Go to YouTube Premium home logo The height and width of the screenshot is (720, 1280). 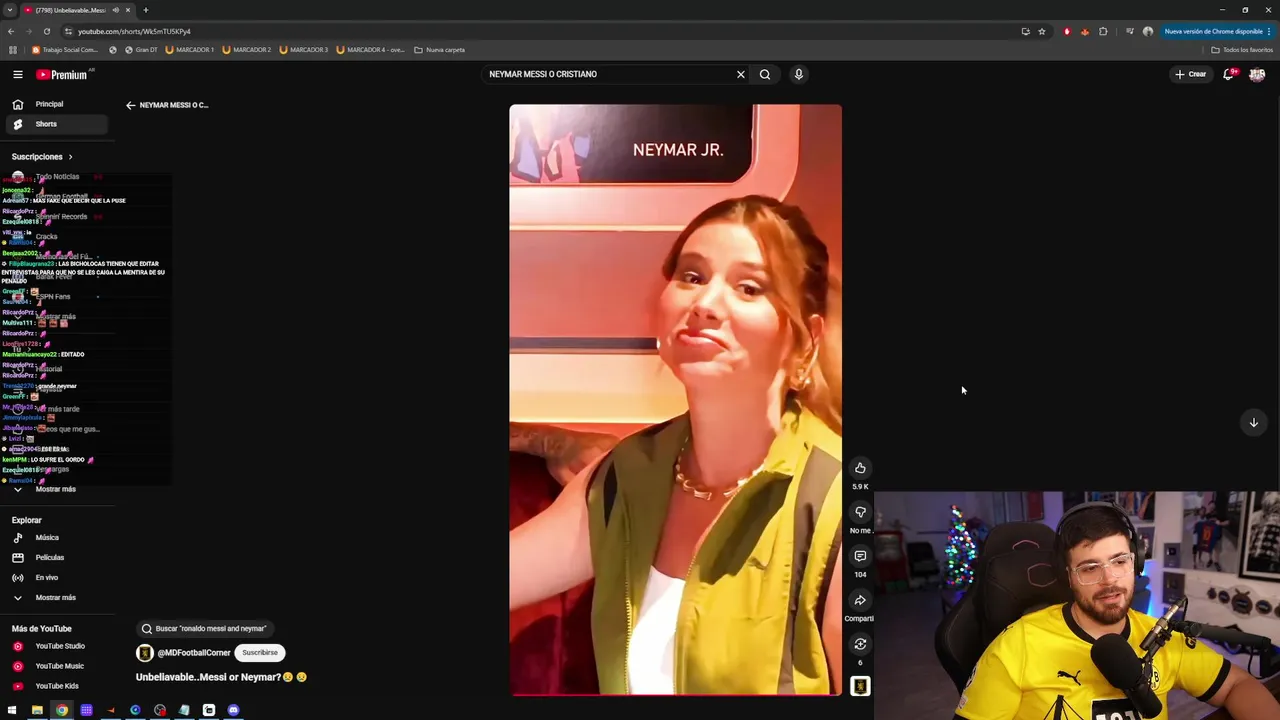pos(62,74)
